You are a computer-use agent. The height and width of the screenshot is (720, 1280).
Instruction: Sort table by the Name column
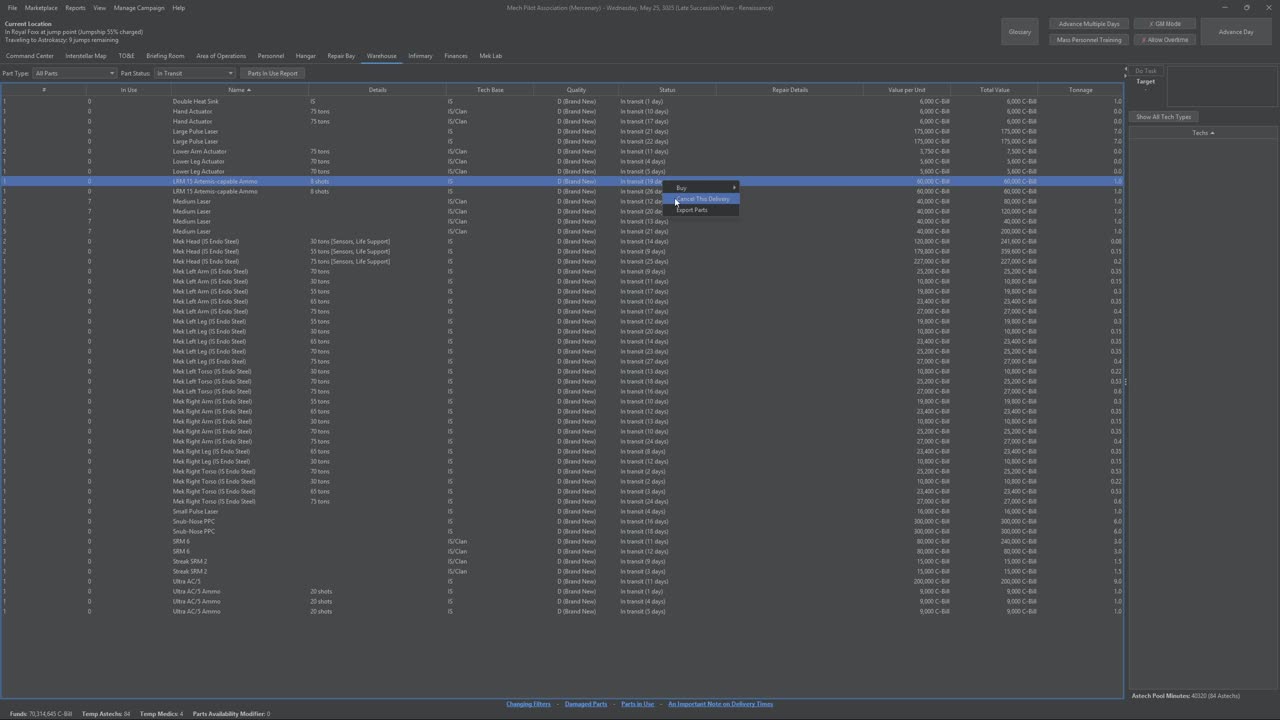pyautogui.click(x=239, y=90)
